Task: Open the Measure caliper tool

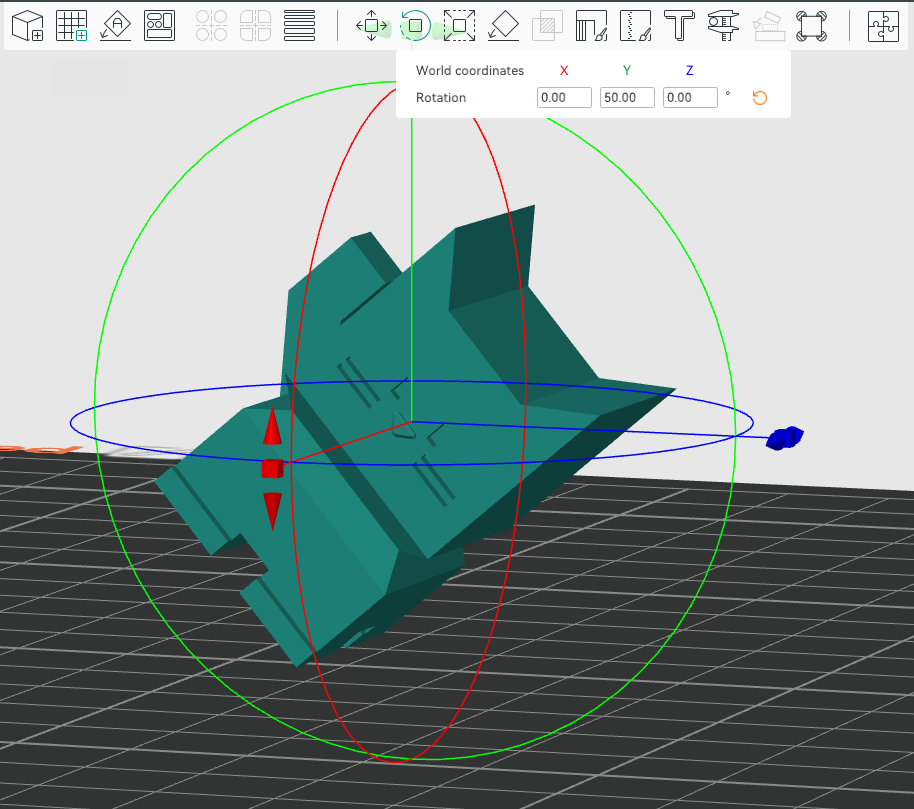Action: [x=723, y=26]
